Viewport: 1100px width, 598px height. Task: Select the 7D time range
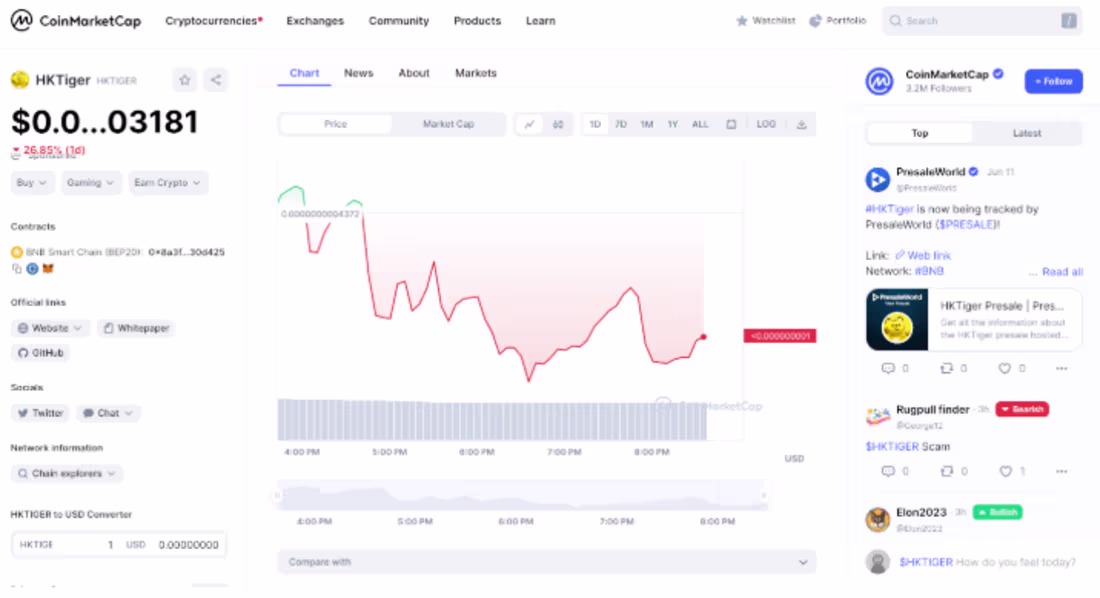[x=621, y=124]
